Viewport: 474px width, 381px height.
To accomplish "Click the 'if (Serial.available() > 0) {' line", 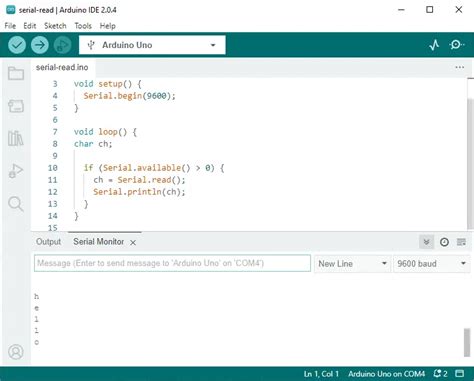I will coord(154,168).
